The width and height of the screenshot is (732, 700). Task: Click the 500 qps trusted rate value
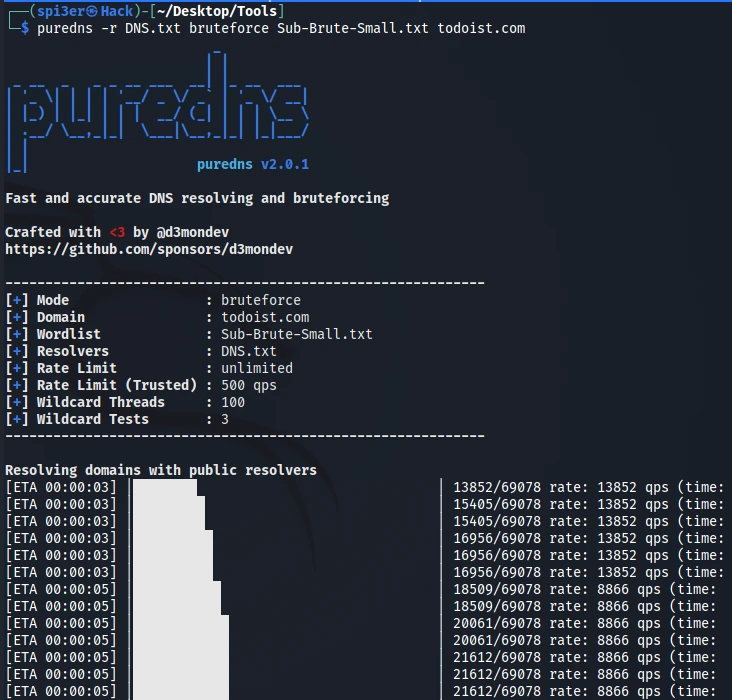(x=249, y=385)
